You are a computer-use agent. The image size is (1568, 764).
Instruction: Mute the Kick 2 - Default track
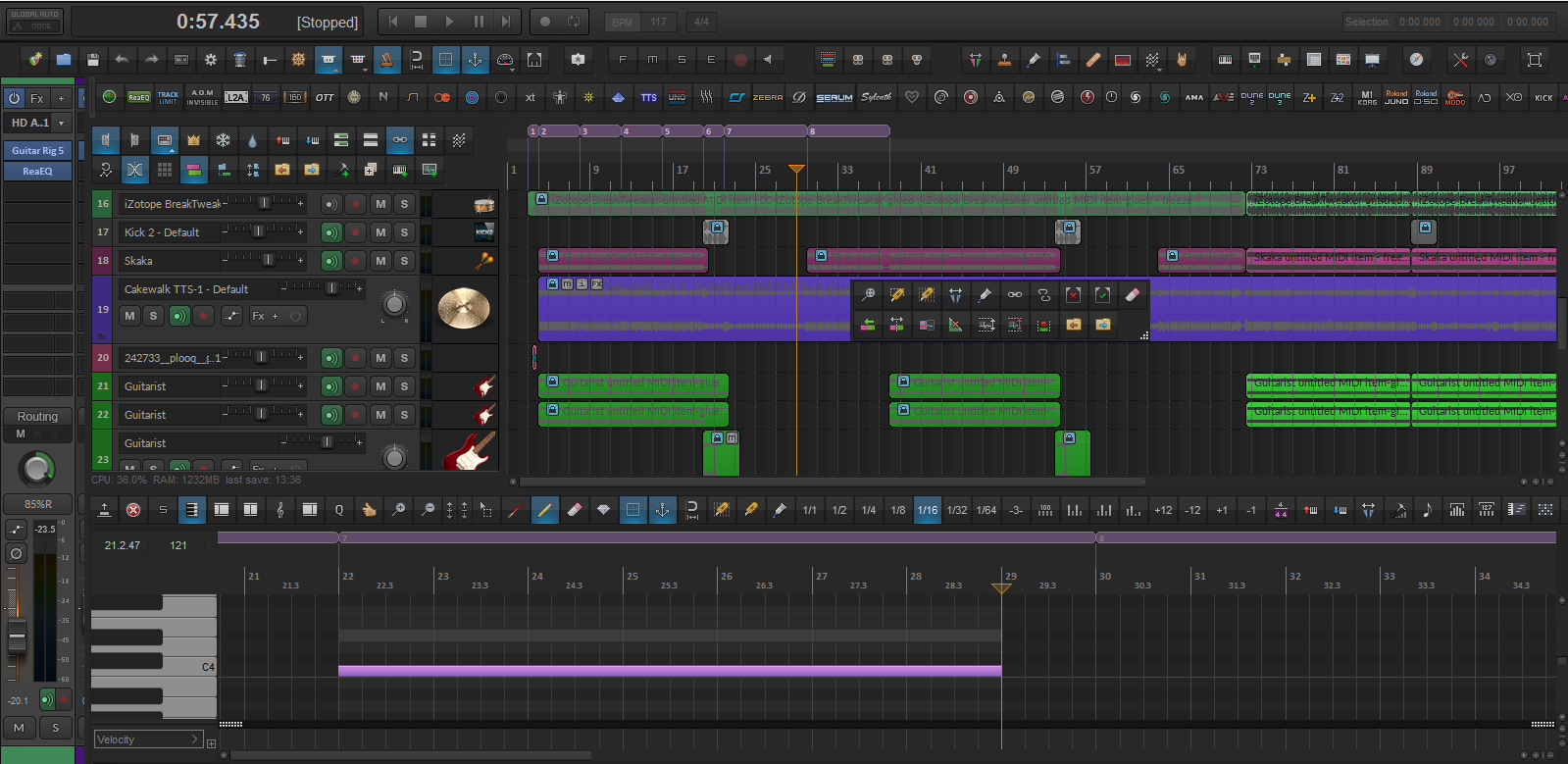pyautogui.click(x=380, y=232)
